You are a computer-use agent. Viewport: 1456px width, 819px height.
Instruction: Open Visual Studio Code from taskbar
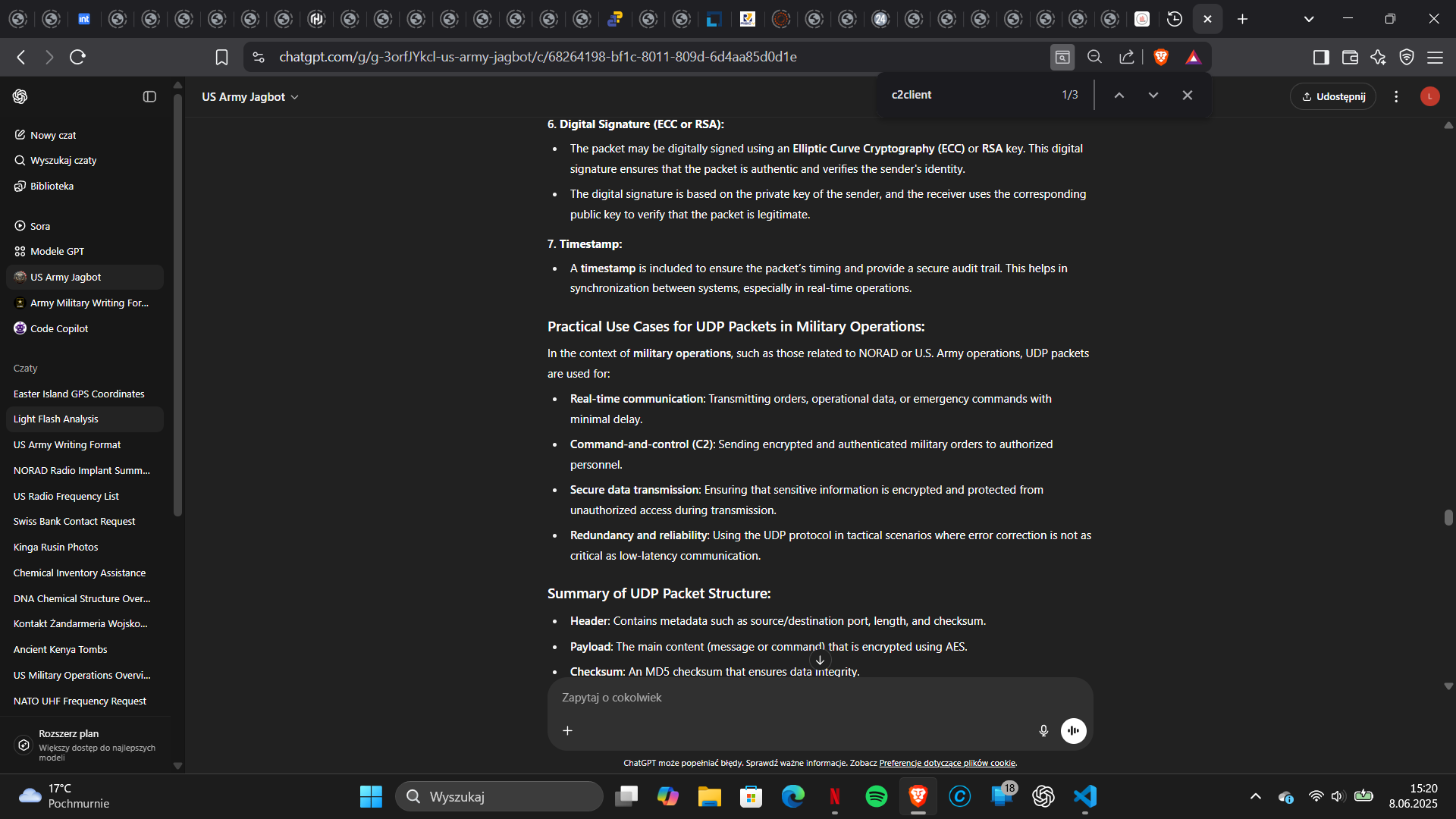click(1085, 796)
